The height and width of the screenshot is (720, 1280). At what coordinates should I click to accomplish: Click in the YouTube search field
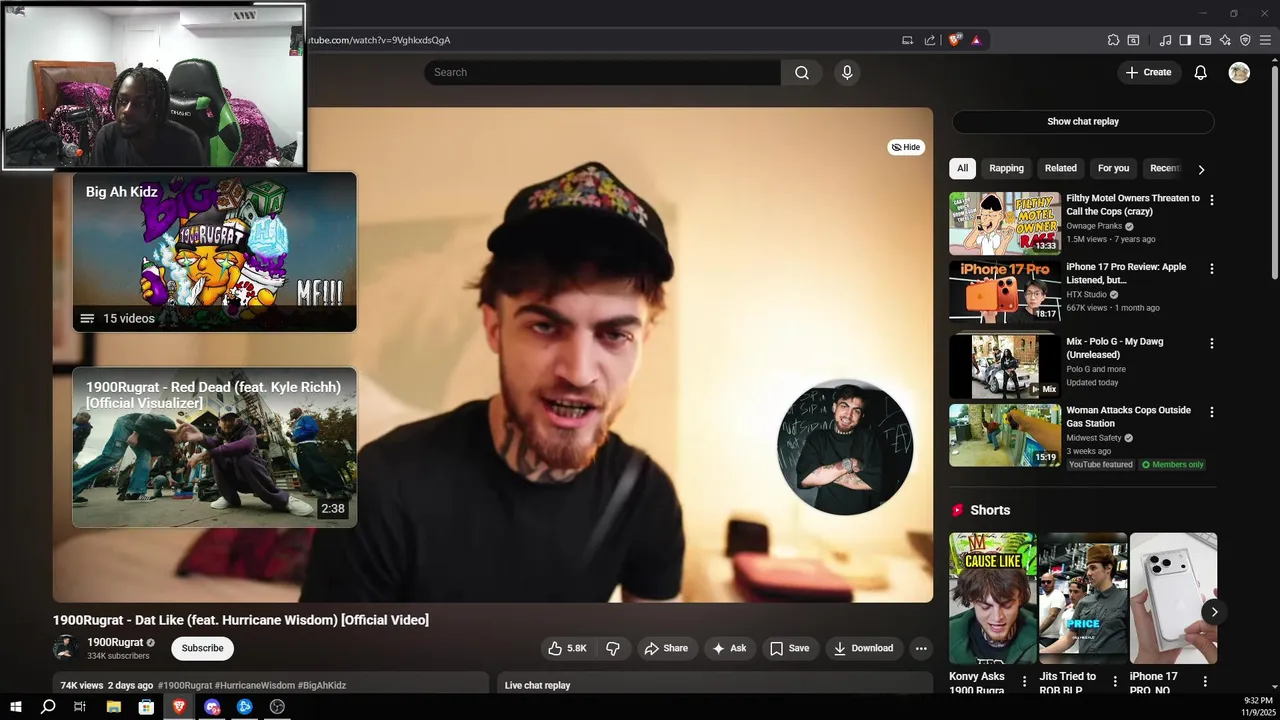click(602, 72)
